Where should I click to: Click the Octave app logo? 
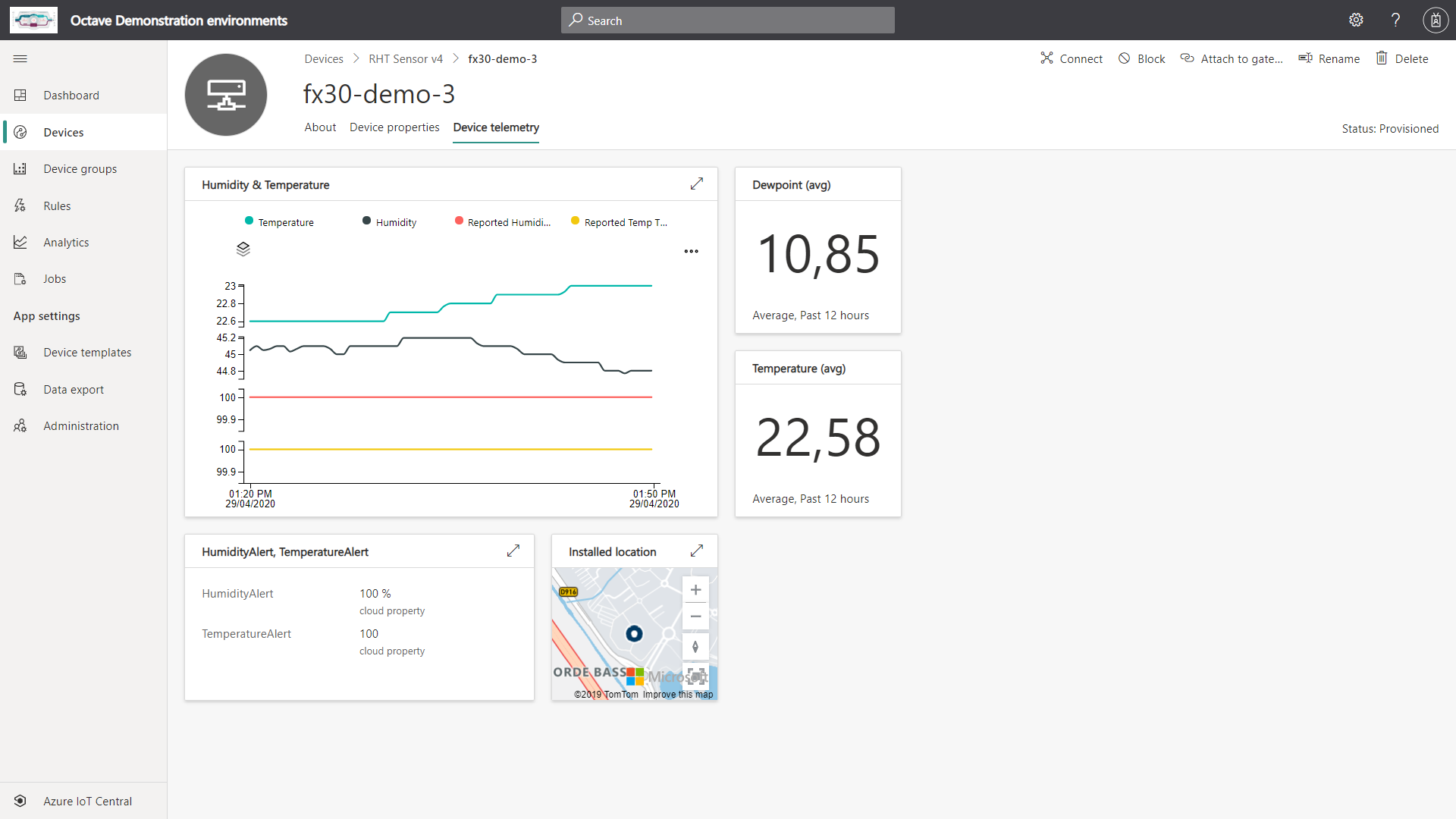click(x=33, y=20)
